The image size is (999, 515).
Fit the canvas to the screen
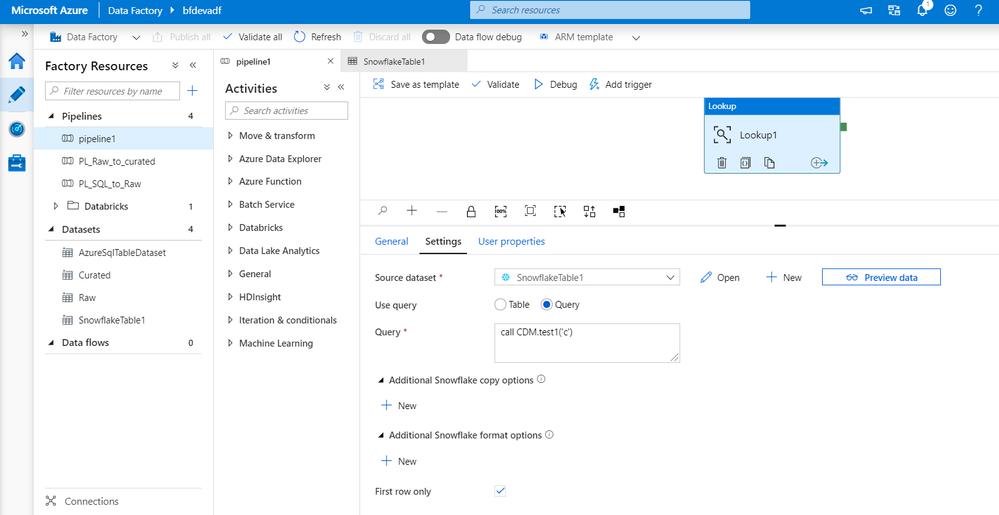[x=530, y=211]
